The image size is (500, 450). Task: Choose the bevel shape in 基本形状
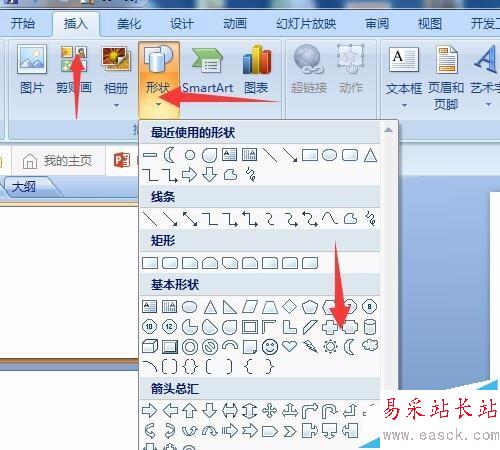pos(170,347)
